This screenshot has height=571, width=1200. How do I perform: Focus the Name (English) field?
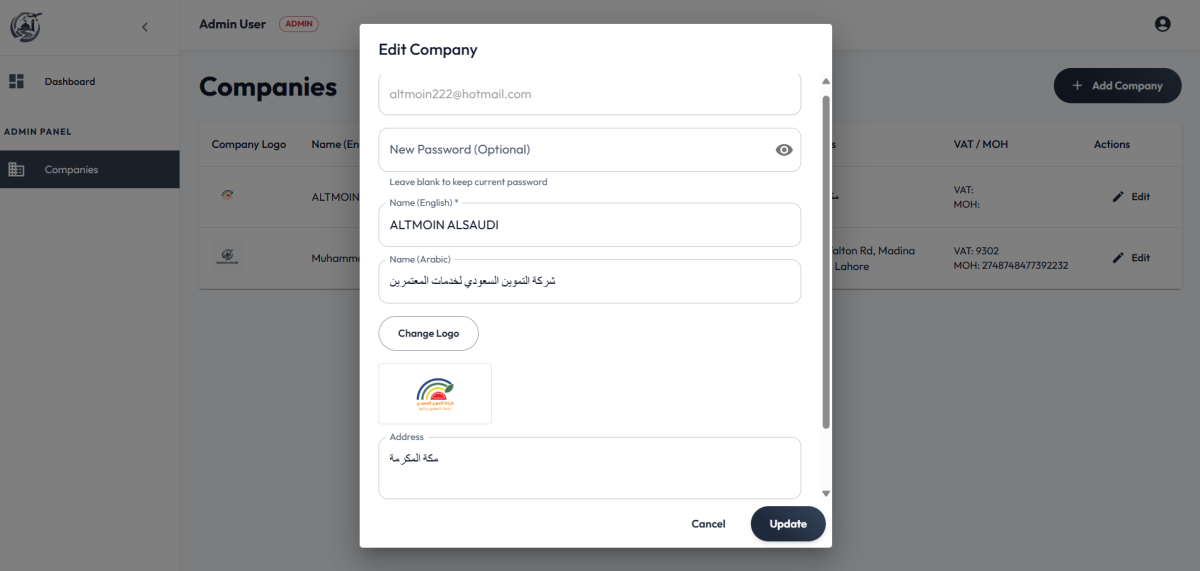588,226
